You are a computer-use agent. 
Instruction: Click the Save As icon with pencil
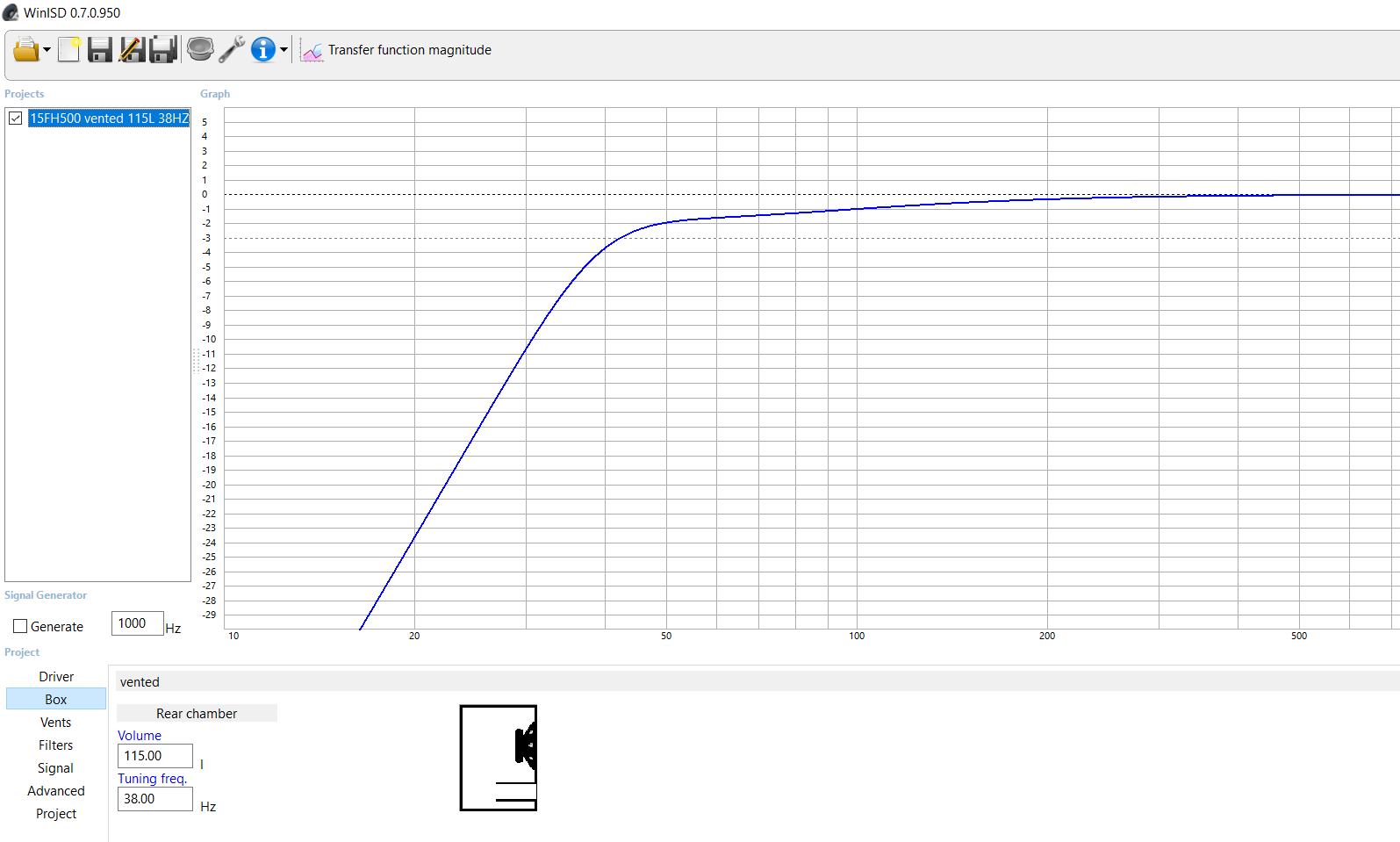[132, 50]
